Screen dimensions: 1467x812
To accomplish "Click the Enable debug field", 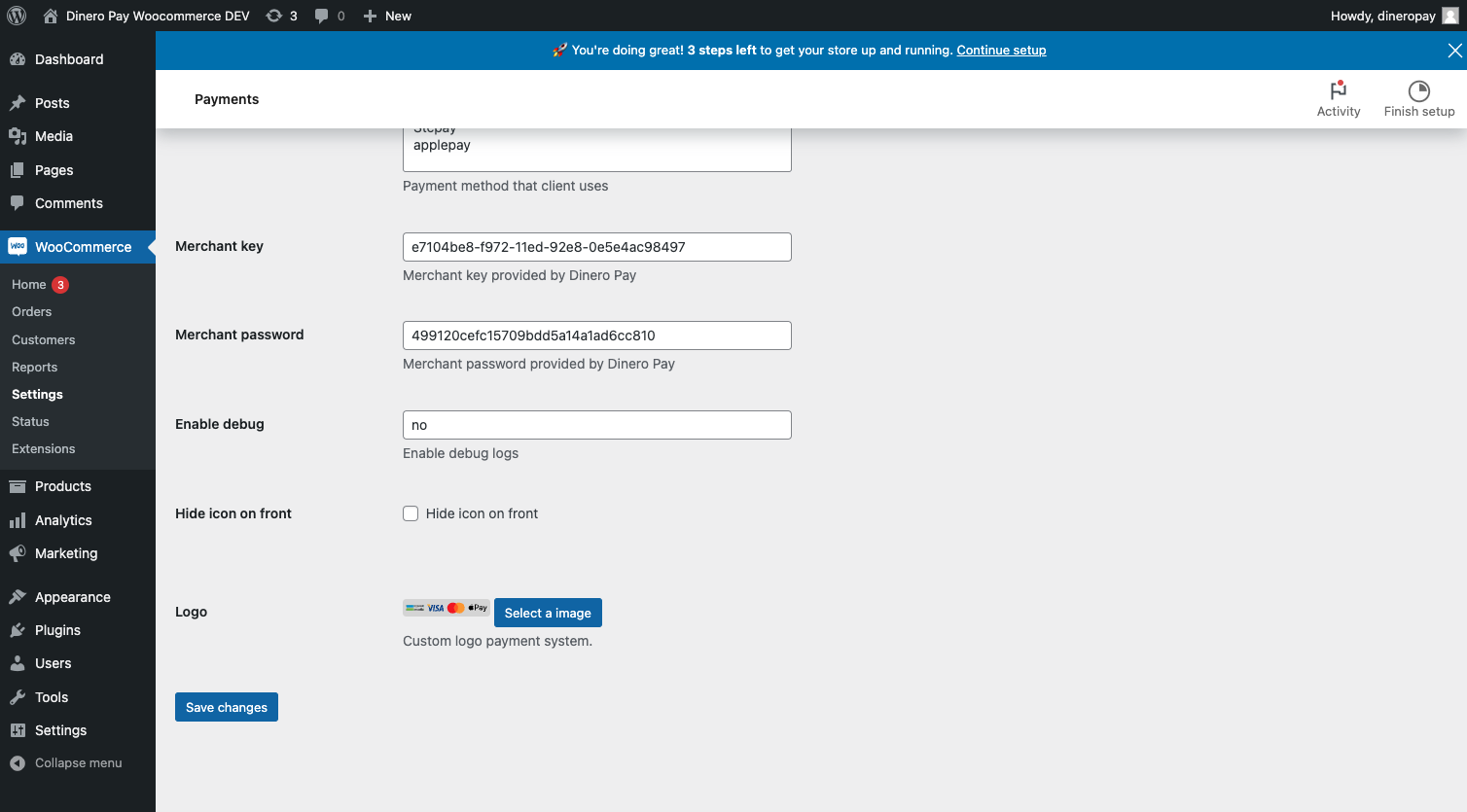I will tap(597, 425).
